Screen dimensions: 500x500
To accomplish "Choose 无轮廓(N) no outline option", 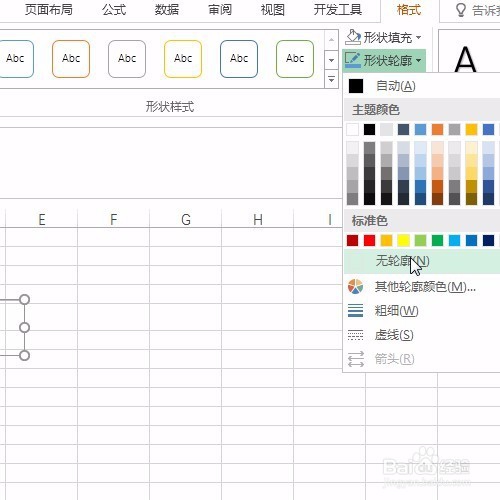I will tap(422, 261).
